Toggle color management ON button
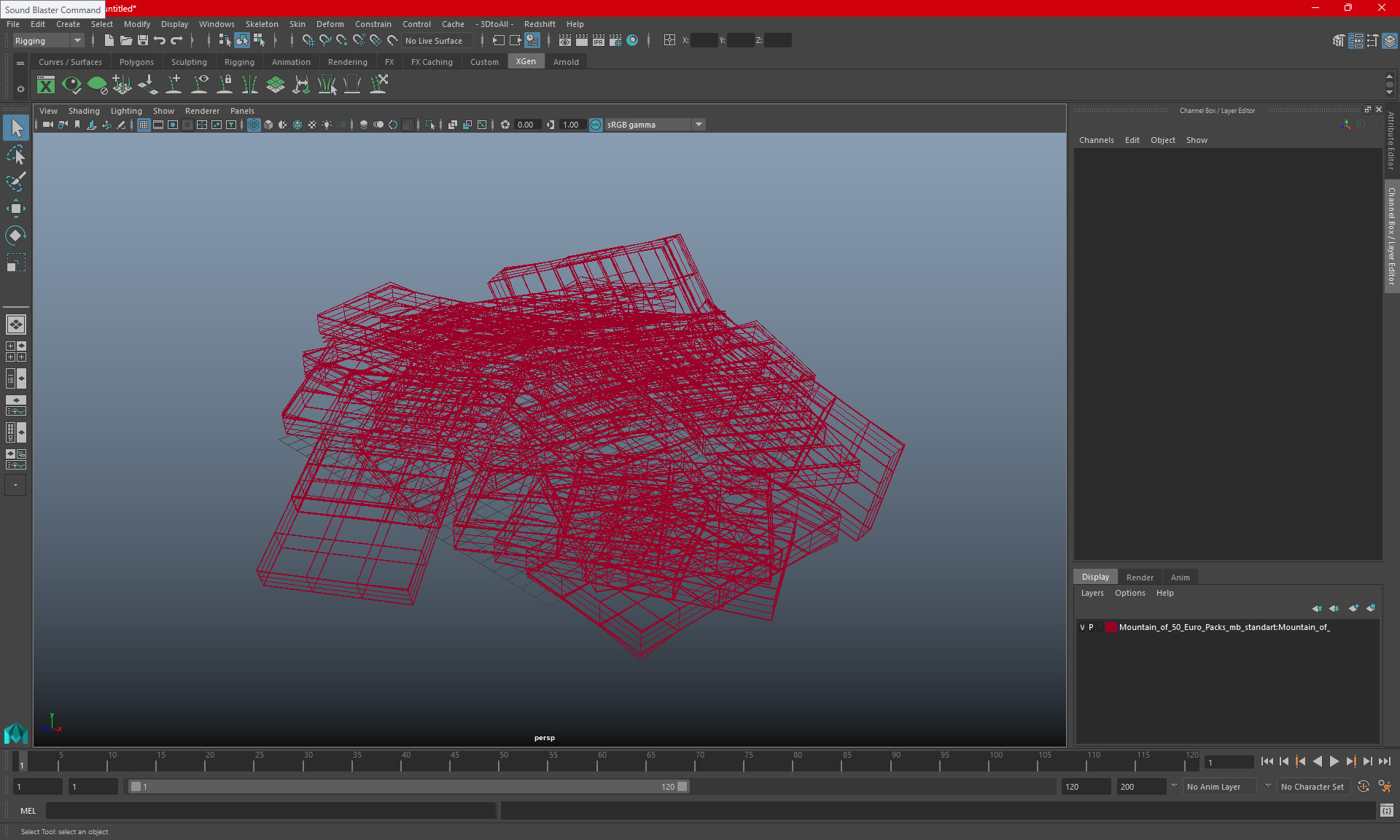1400x840 pixels. pyautogui.click(x=596, y=125)
